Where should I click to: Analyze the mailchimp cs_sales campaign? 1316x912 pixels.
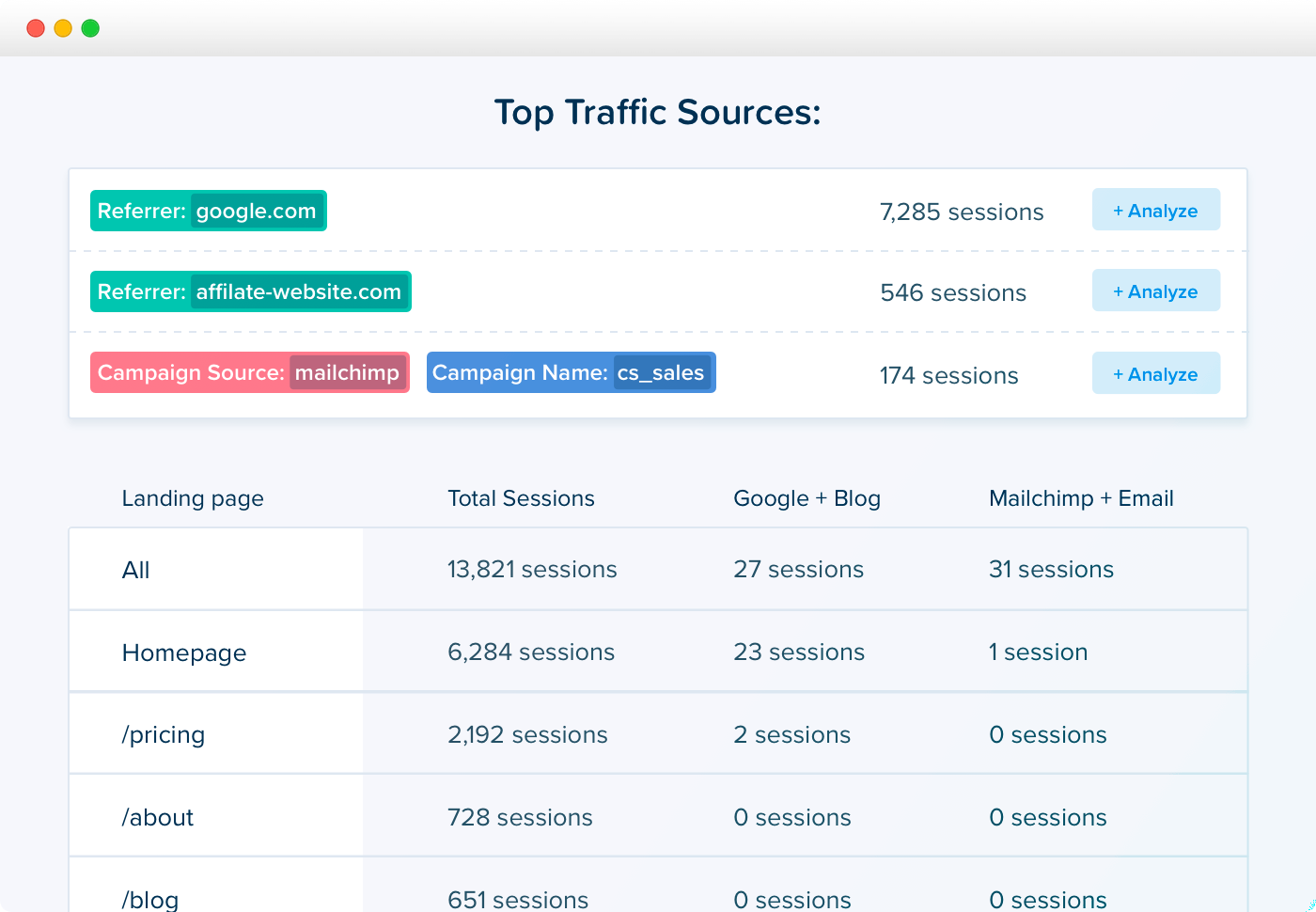(1155, 373)
